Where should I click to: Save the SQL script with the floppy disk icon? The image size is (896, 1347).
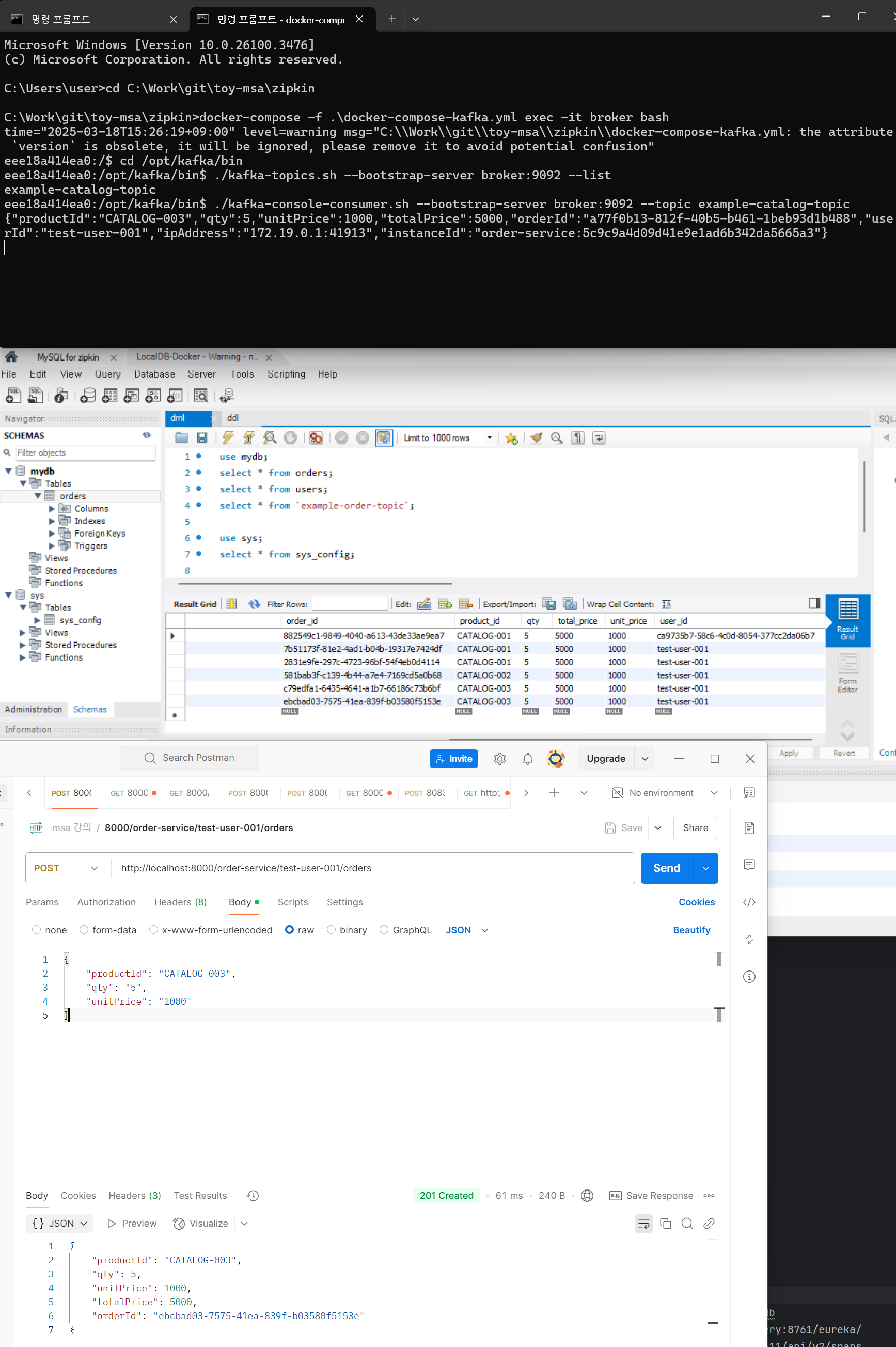pos(202,438)
